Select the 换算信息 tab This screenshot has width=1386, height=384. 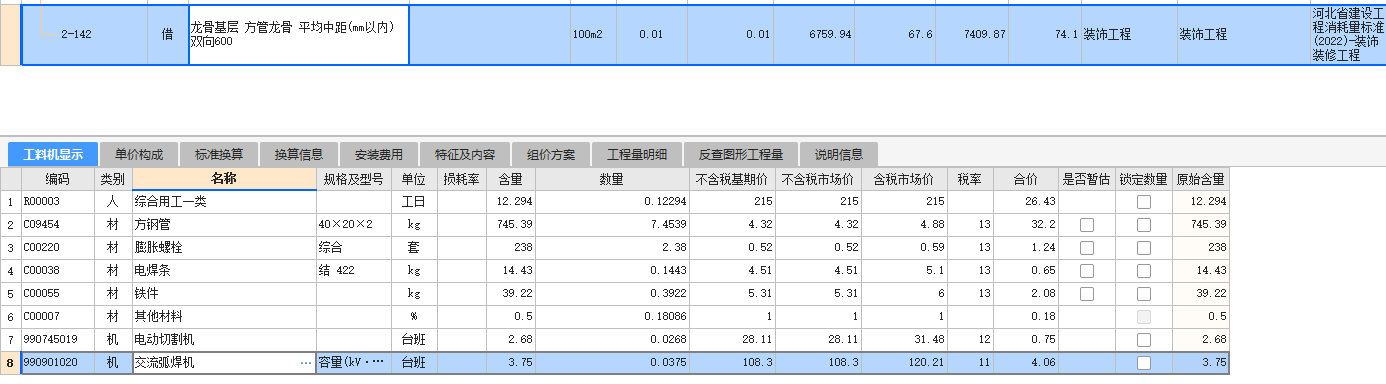pos(299,155)
